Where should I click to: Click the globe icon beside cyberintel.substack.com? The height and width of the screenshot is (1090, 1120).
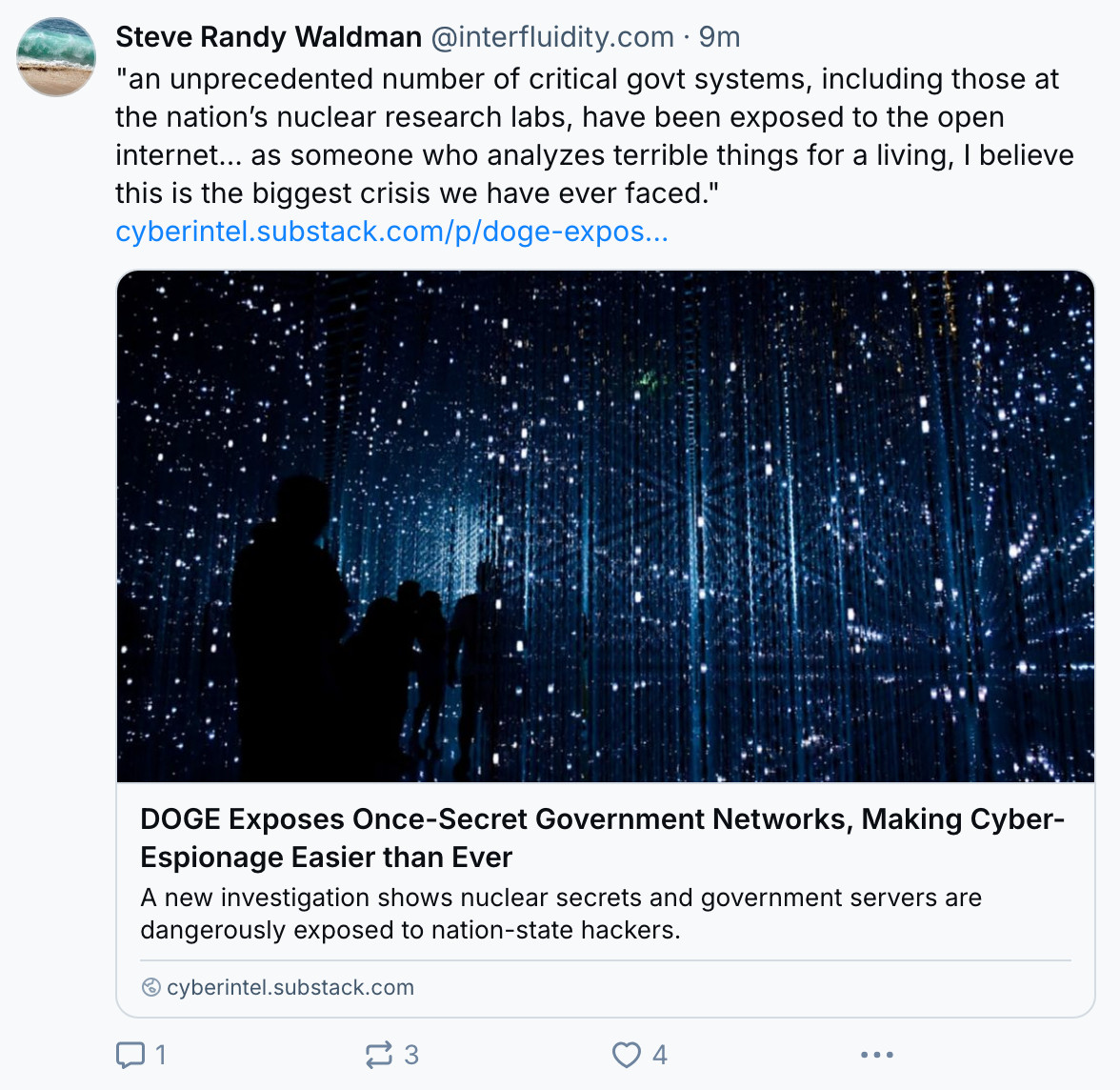coord(150,987)
